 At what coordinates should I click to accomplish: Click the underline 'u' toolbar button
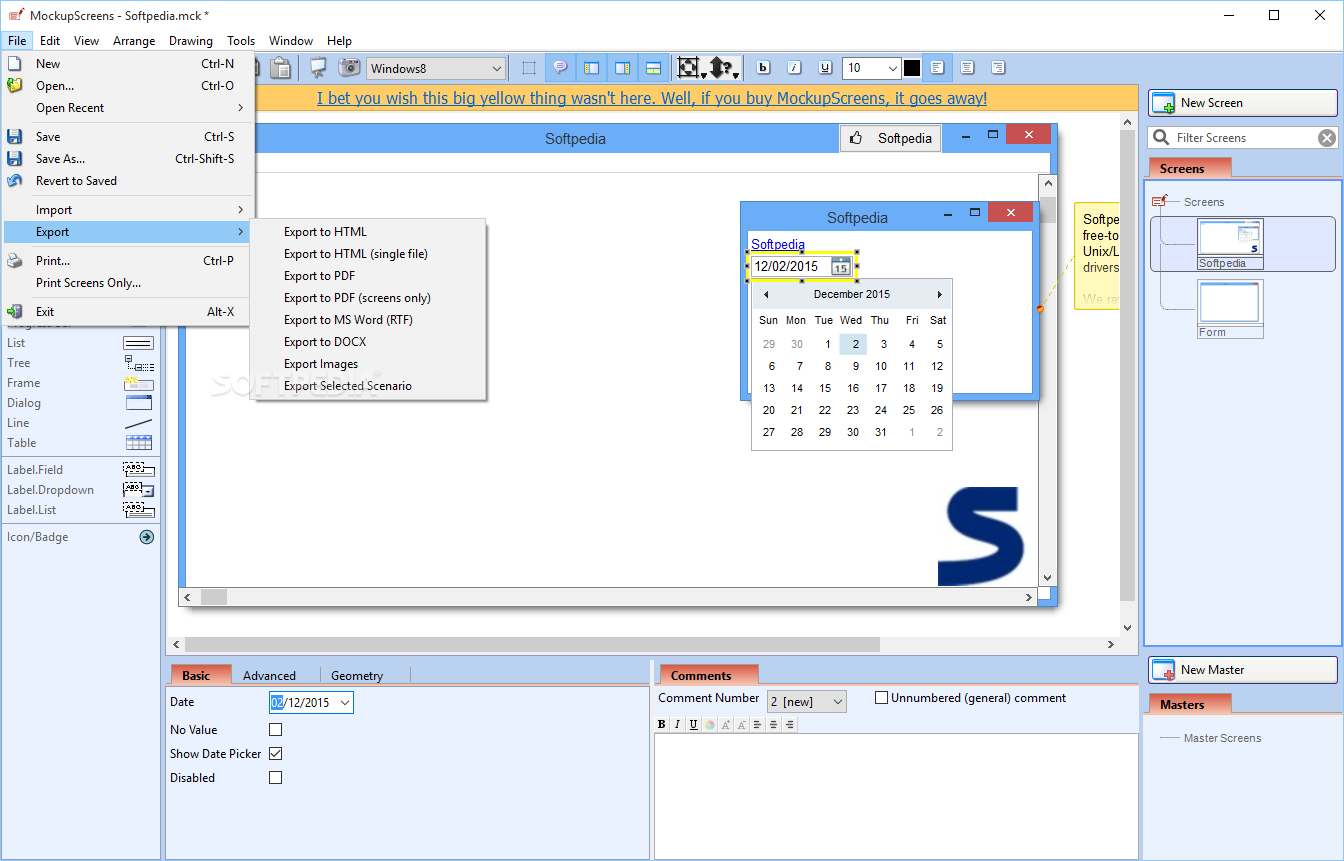pos(825,68)
